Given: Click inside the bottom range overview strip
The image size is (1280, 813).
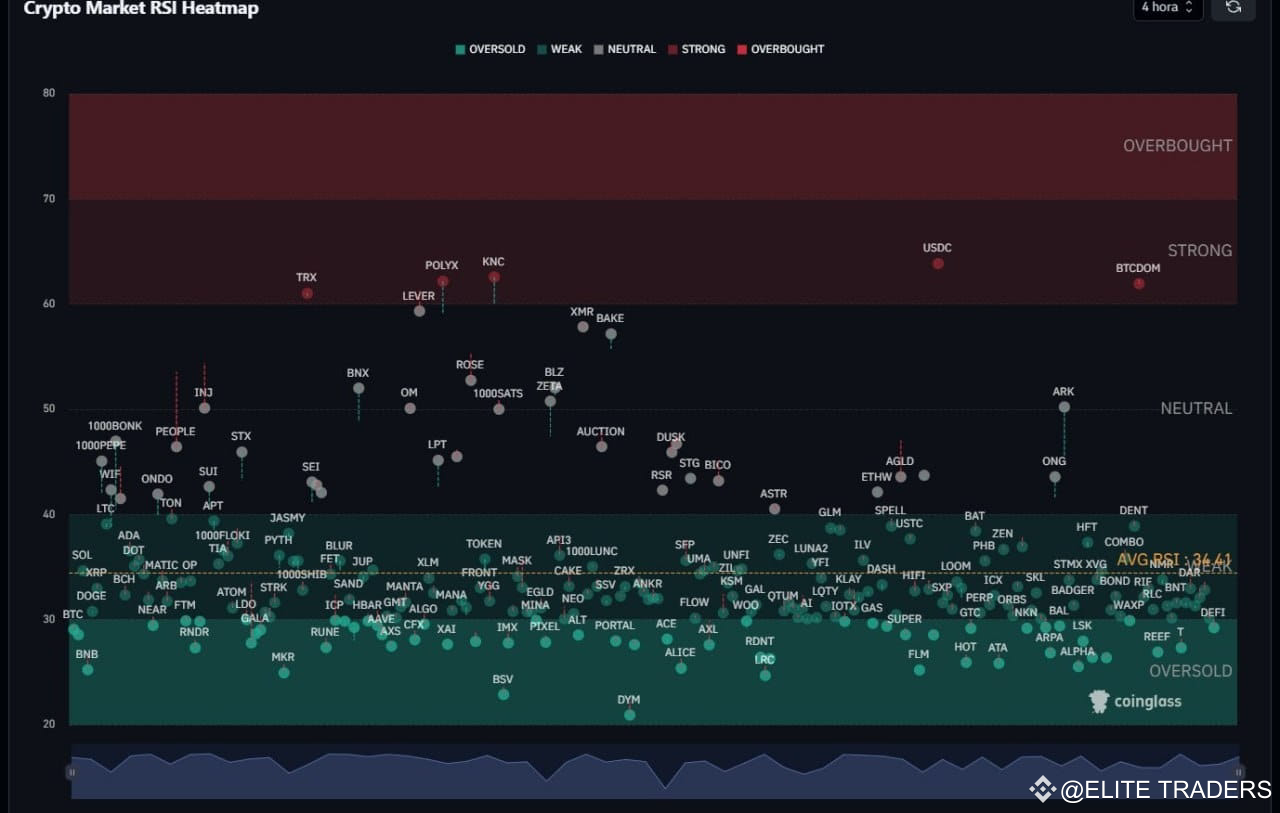Looking at the screenshot, I should tap(655, 771).
